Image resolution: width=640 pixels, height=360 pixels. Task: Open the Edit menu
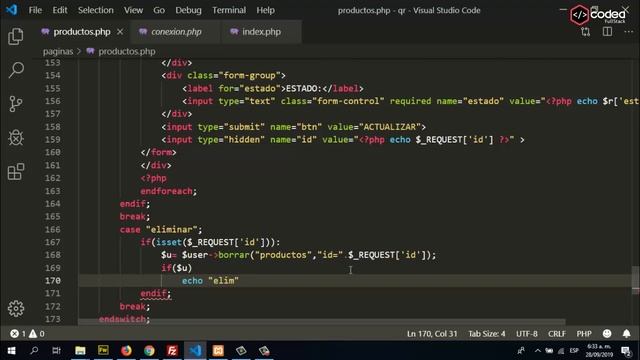coord(60,10)
